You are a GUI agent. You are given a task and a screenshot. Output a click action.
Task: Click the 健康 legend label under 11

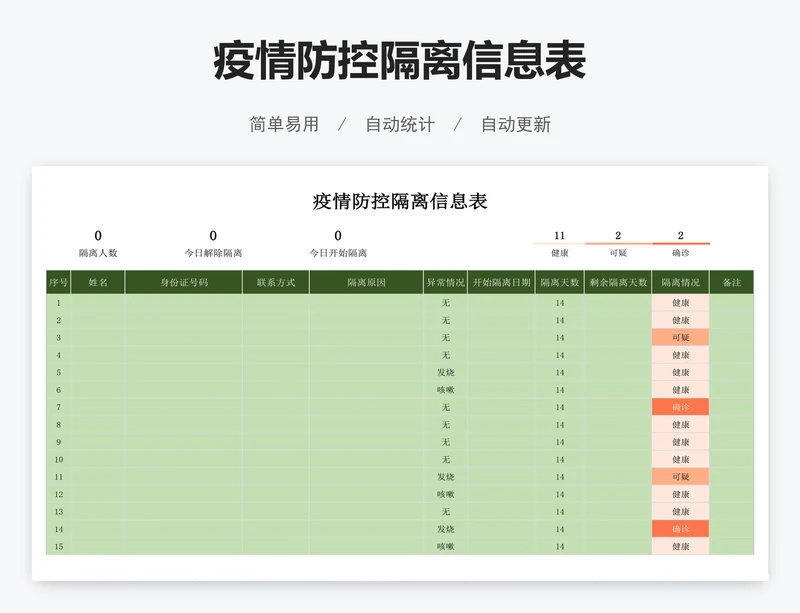coord(560,253)
